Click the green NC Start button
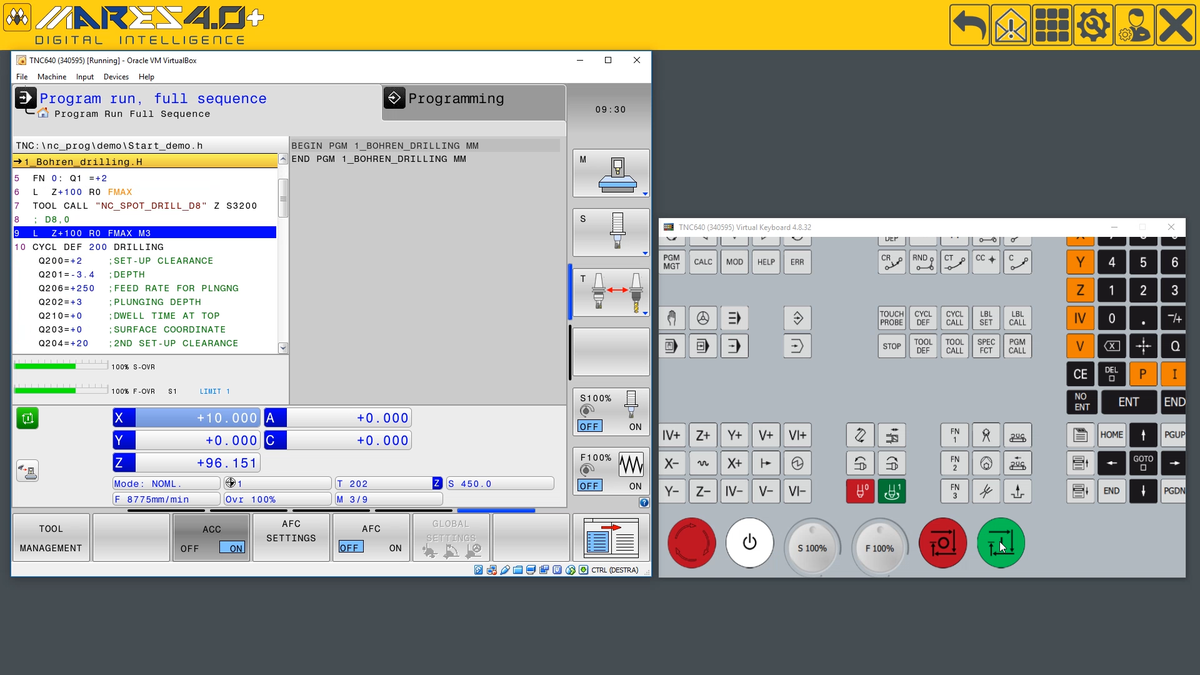This screenshot has width=1200, height=675. (x=1000, y=543)
